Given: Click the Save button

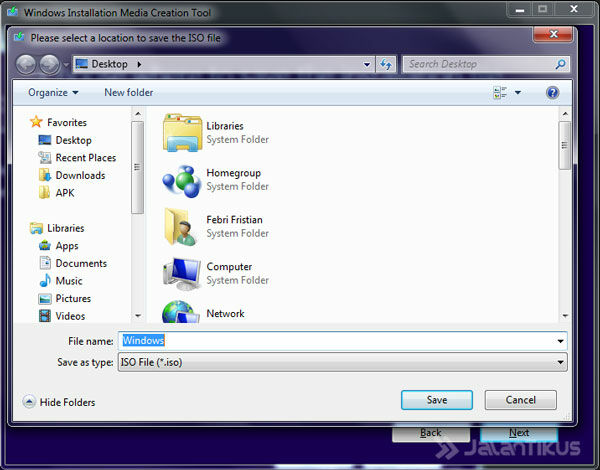Looking at the screenshot, I should (437, 400).
